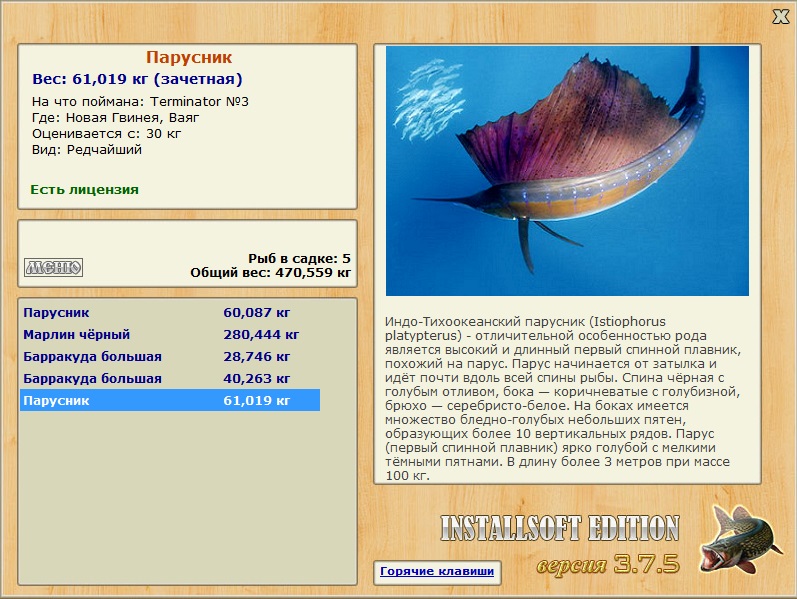Image resolution: width=797 pixels, height=599 pixels.
Task: Click the Общий вес 470,559 кг total
Action: (270, 272)
